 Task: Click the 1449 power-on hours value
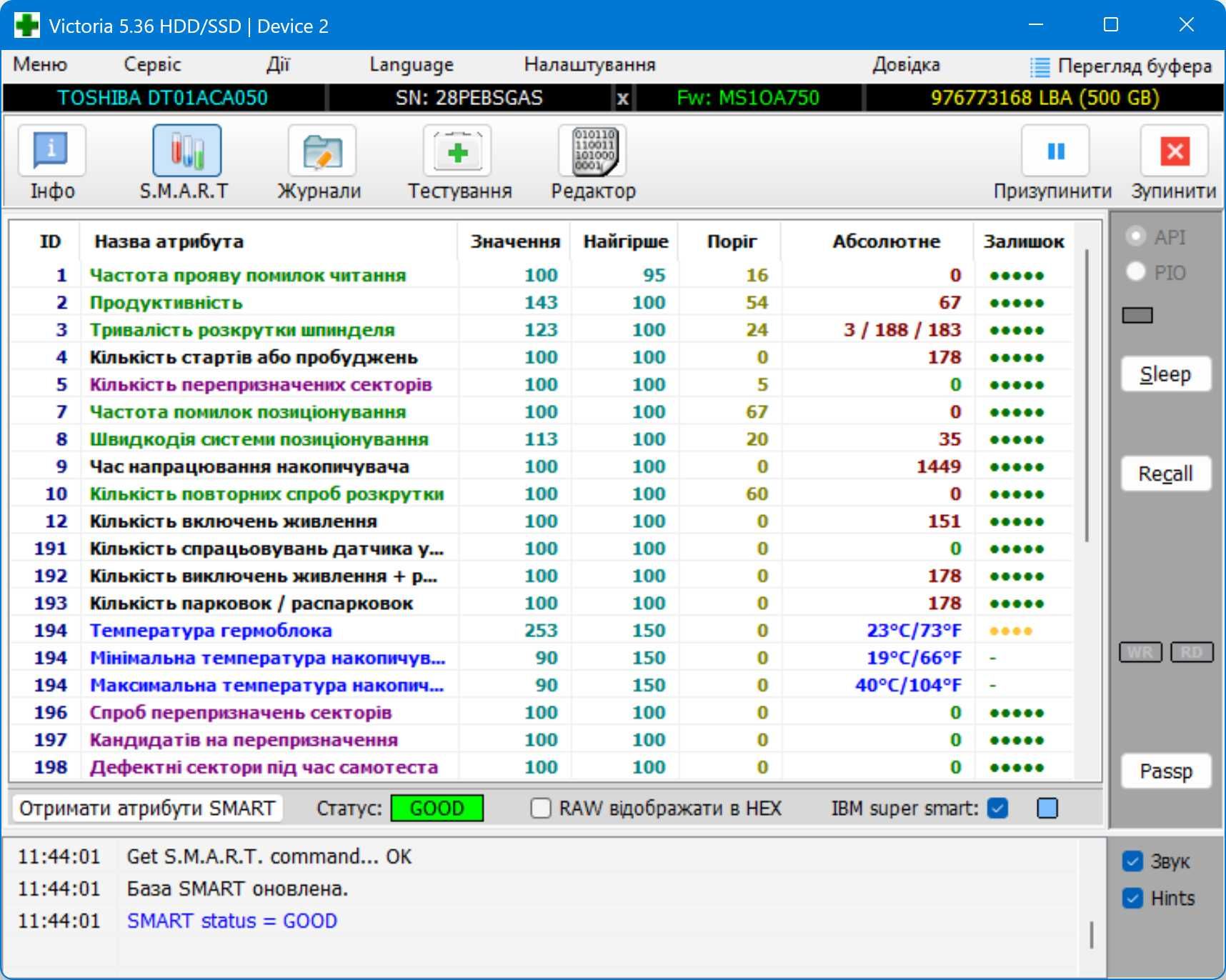939,466
